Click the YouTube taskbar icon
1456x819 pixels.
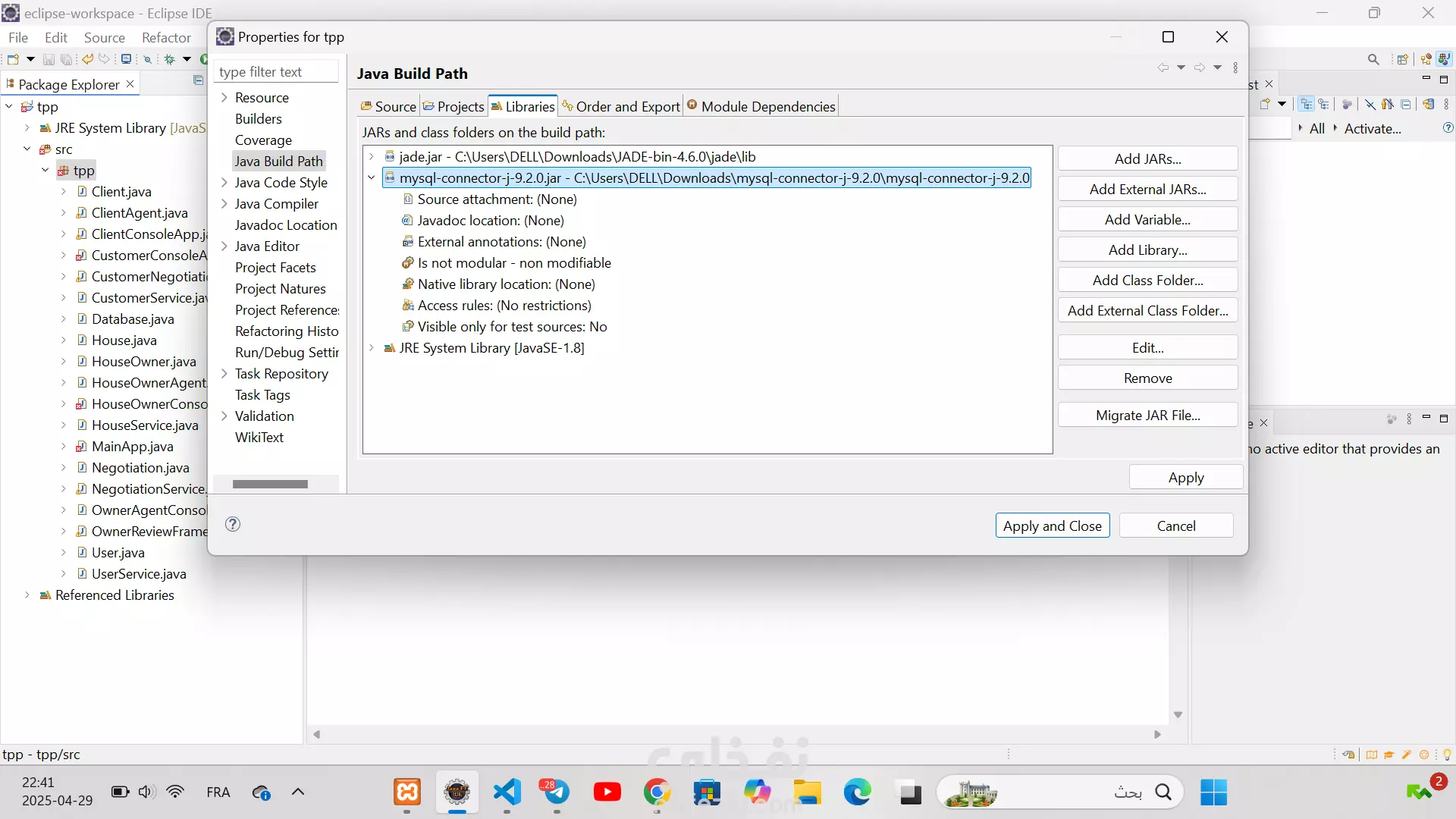click(x=607, y=792)
